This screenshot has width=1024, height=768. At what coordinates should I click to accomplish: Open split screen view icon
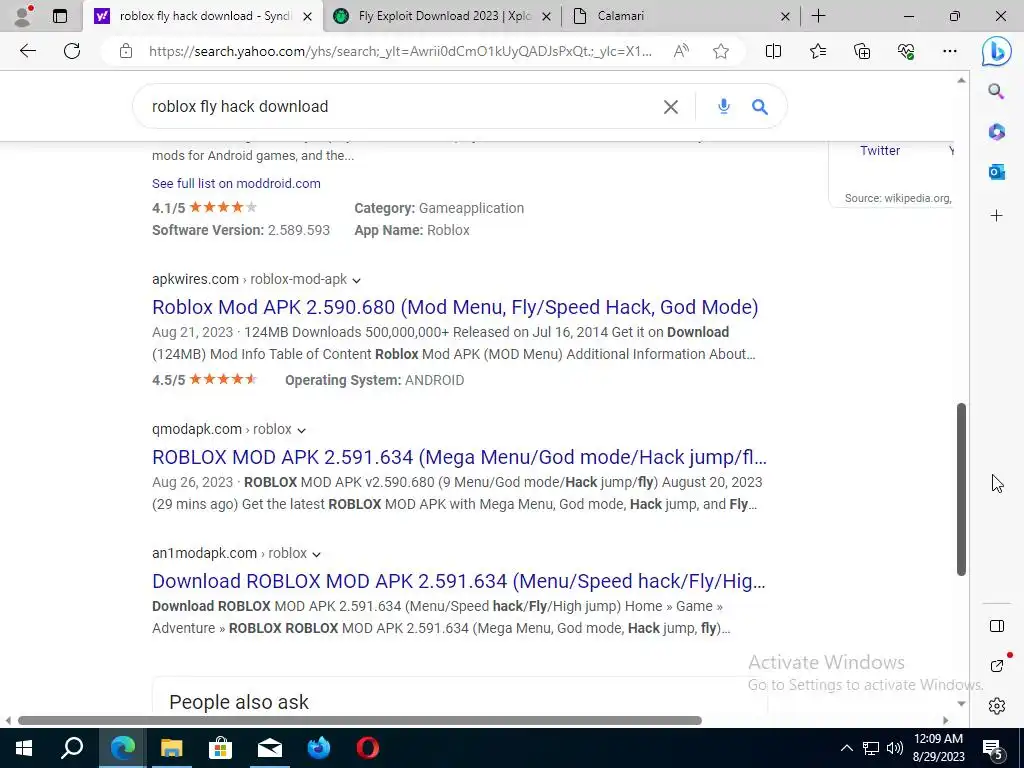point(773,51)
